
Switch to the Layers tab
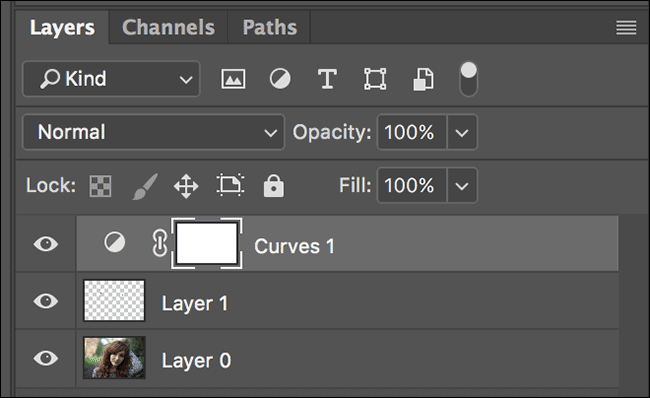62,28
